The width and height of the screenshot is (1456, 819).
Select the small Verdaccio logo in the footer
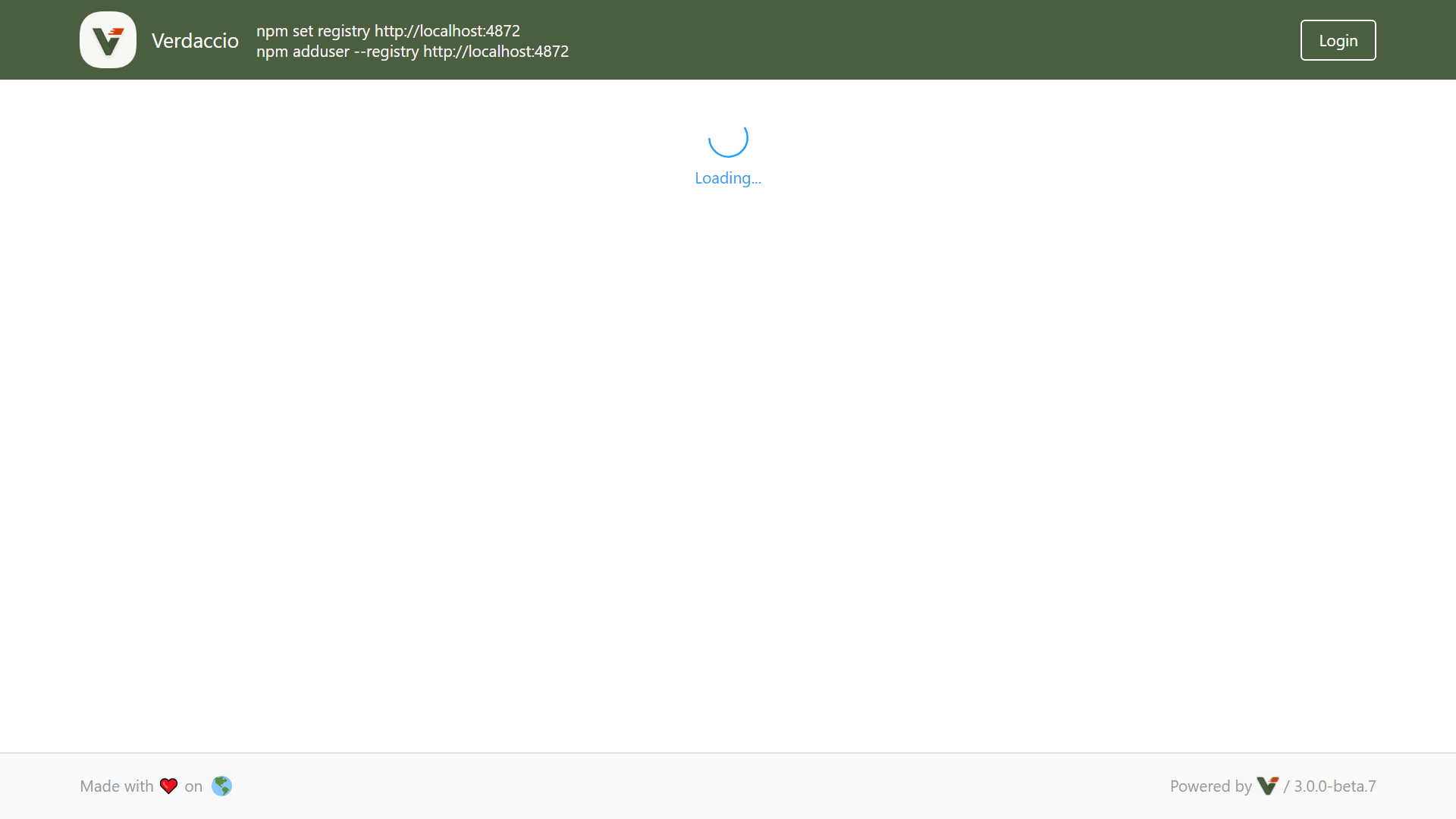1267,786
